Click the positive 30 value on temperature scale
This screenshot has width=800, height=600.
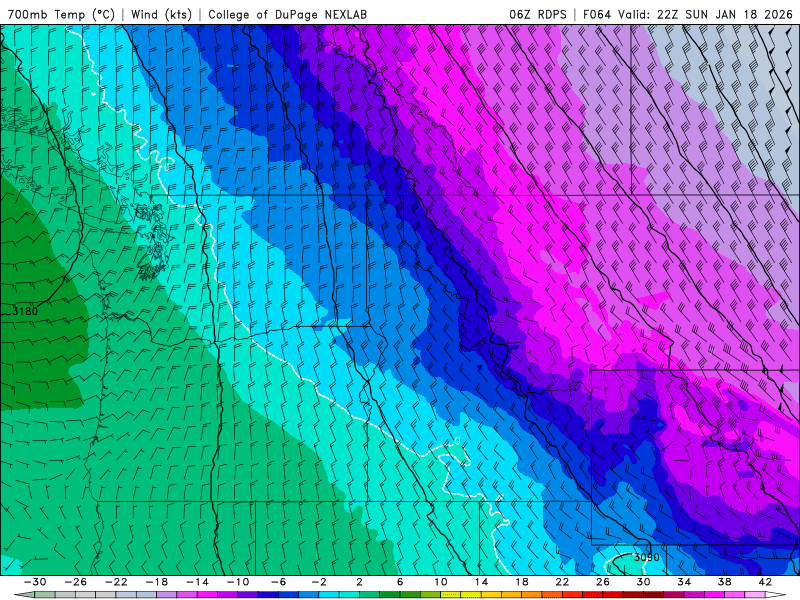point(643,582)
